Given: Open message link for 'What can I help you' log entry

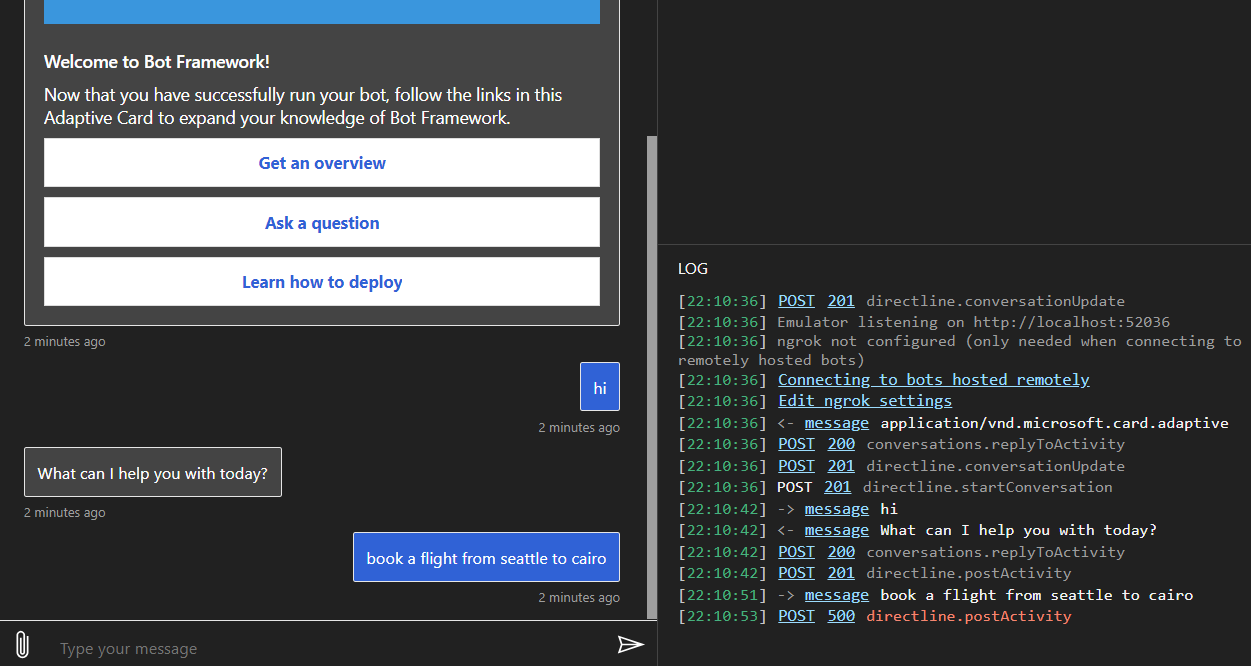Looking at the screenshot, I should (x=837, y=530).
